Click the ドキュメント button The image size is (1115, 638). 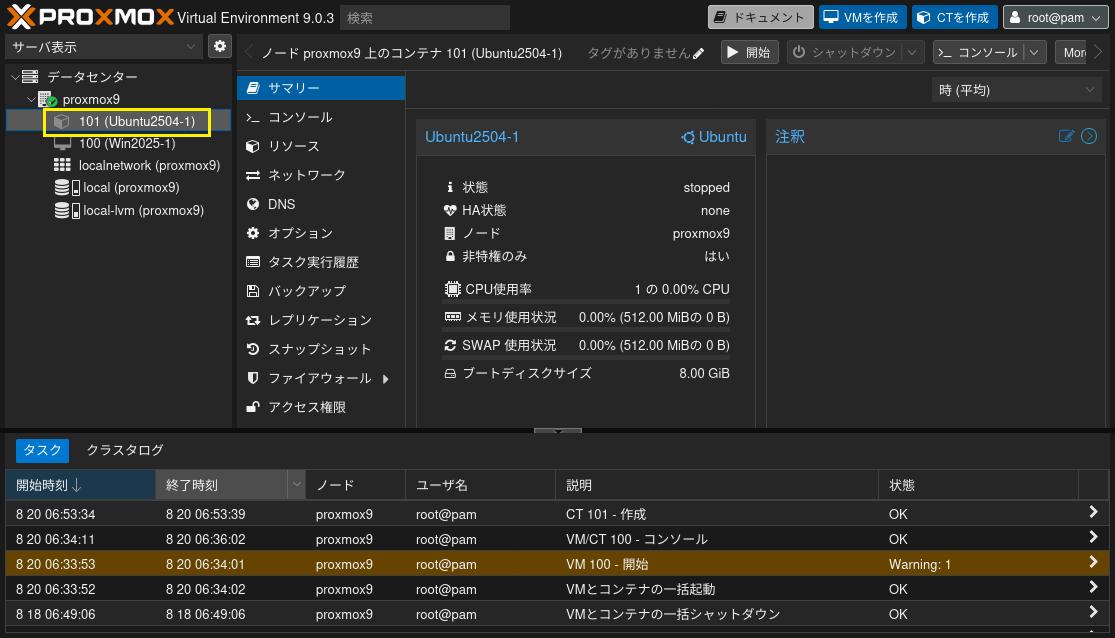[x=761, y=17]
